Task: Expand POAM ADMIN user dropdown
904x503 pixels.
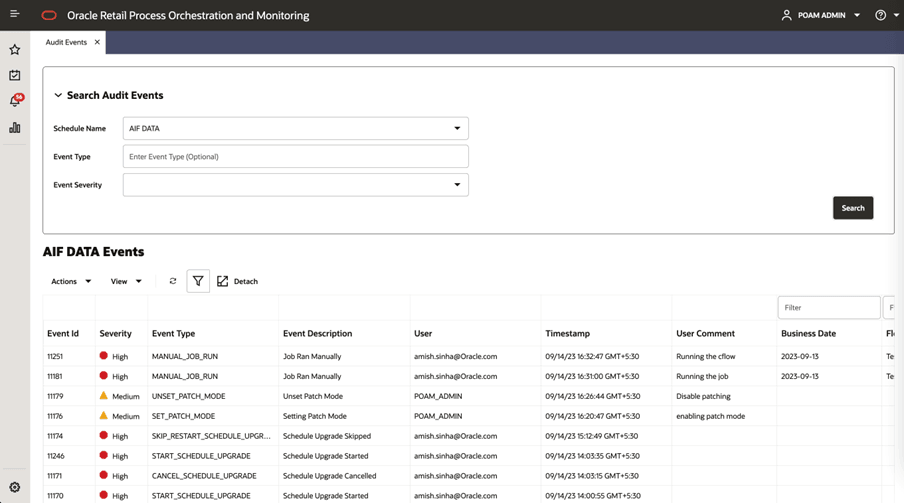Action: [x=857, y=15]
